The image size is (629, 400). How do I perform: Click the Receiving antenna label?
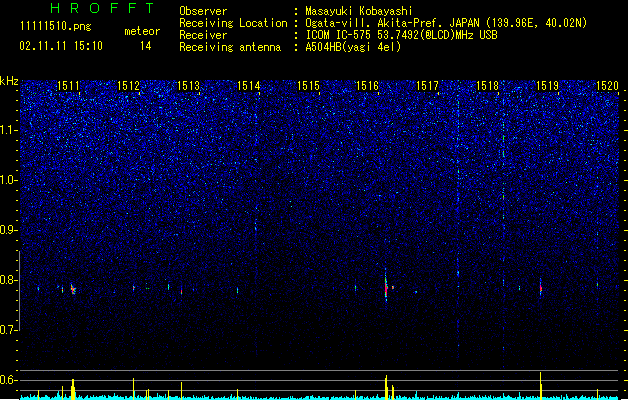(230, 47)
